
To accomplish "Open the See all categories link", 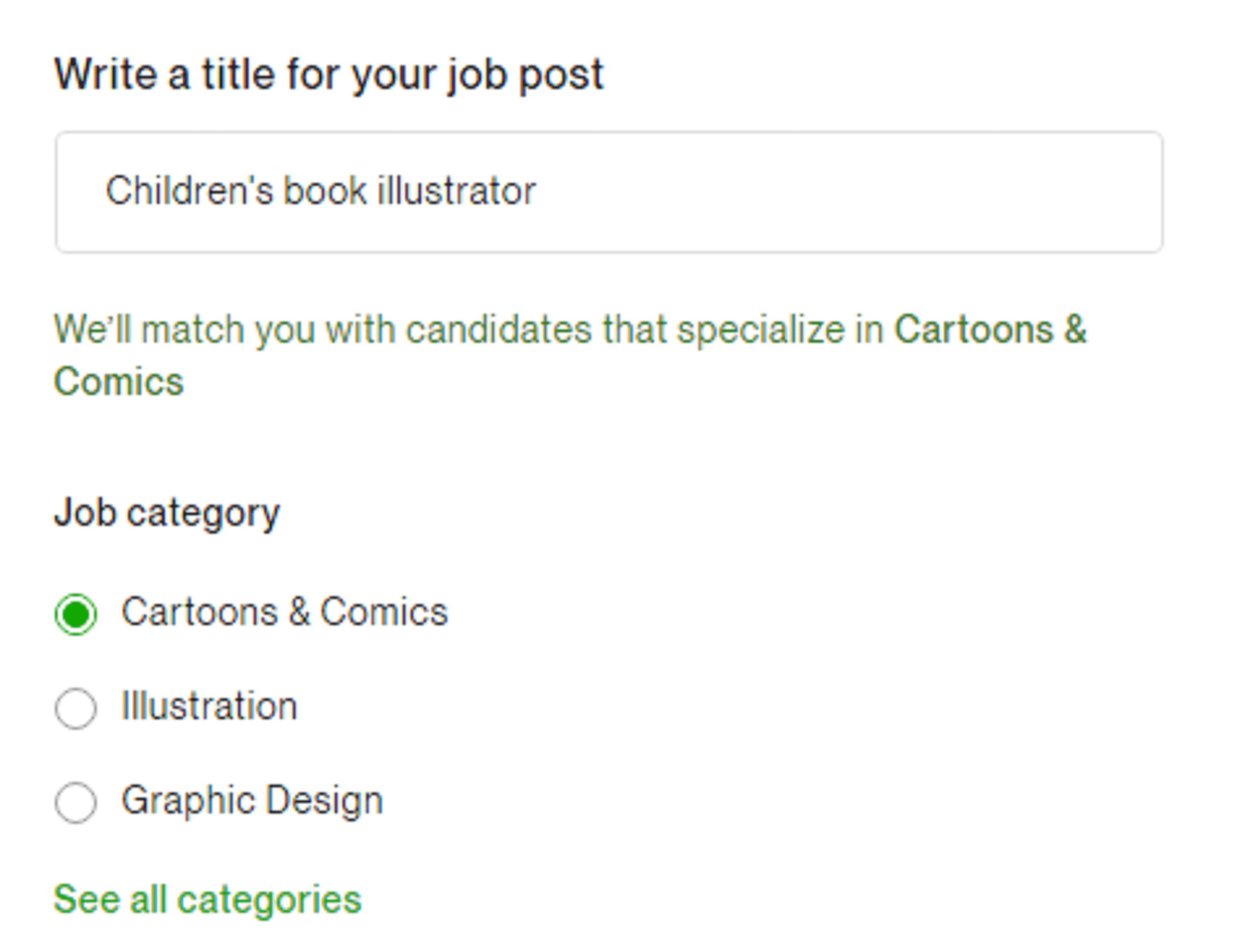I will click(207, 899).
